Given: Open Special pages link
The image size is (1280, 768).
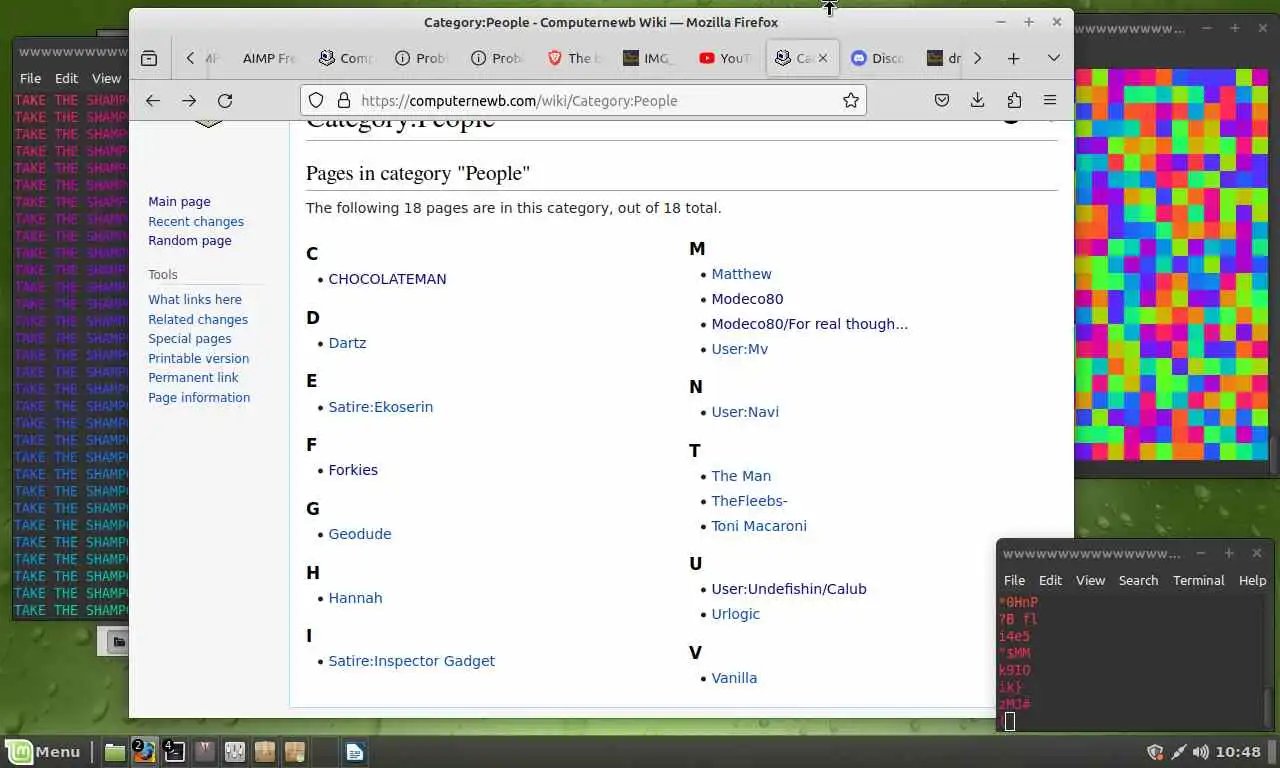Looking at the screenshot, I should (190, 338).
